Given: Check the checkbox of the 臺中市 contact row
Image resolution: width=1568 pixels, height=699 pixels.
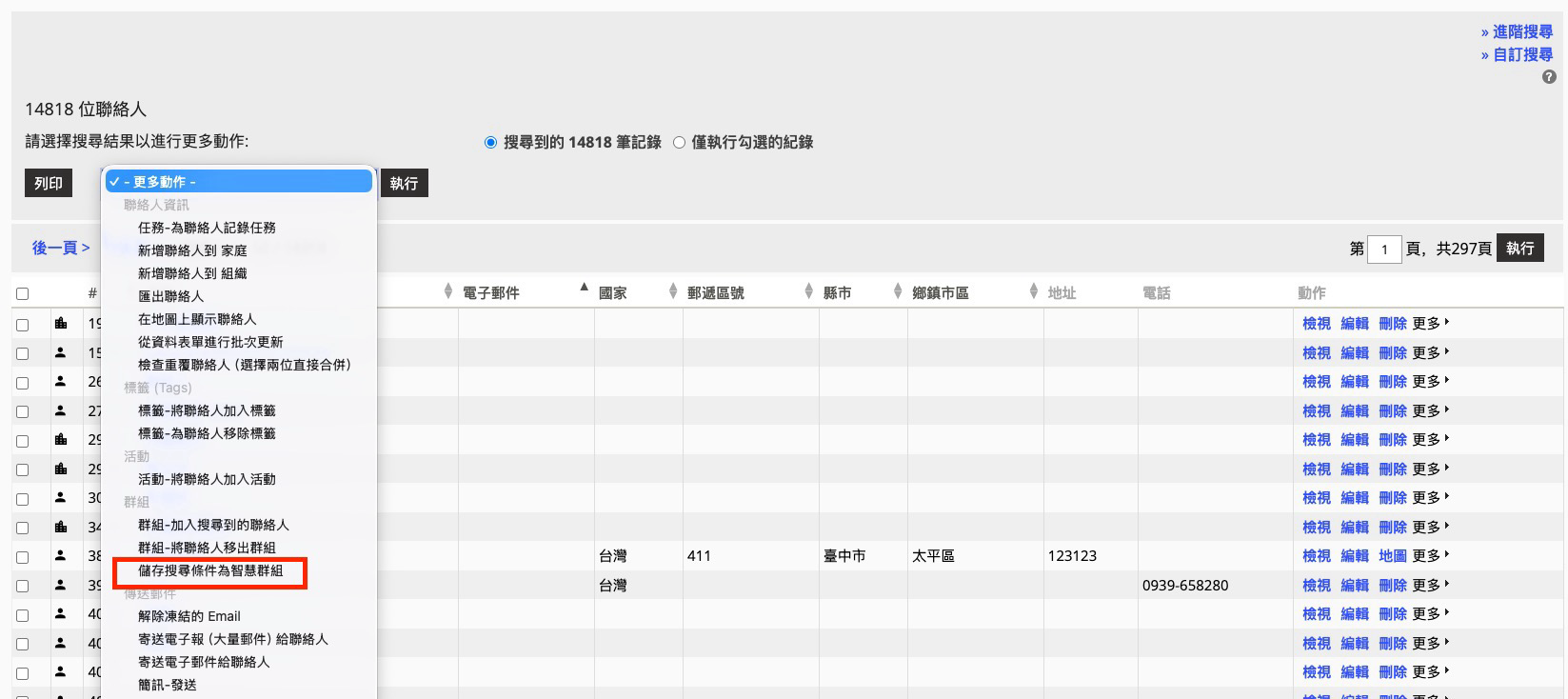Looking at the screenshot, I should [x=23, y=557].
